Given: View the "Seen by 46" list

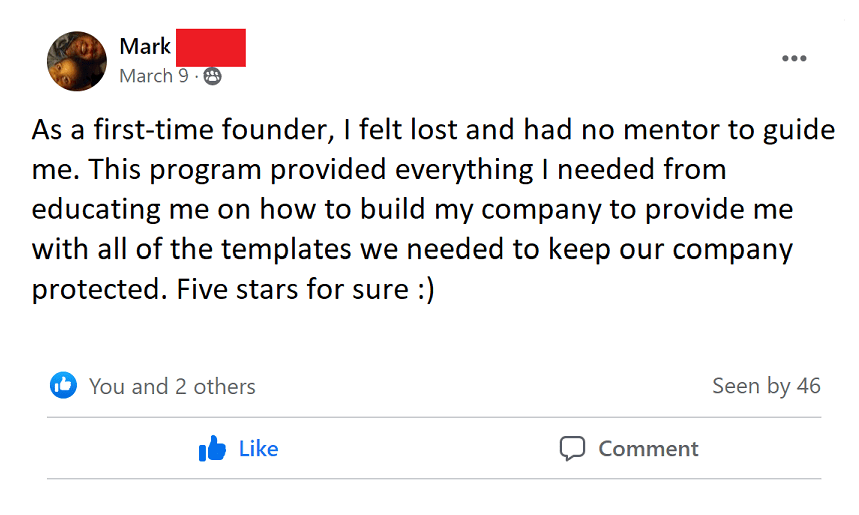Looking at the screenshot, I should pos(766,386).
